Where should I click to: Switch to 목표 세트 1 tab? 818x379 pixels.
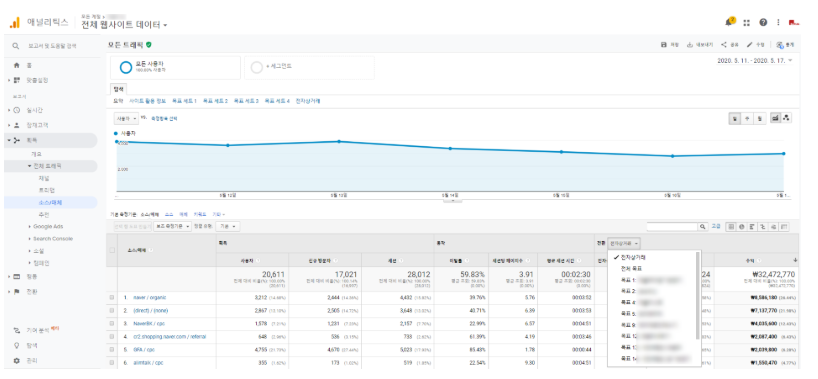point(184,101)
